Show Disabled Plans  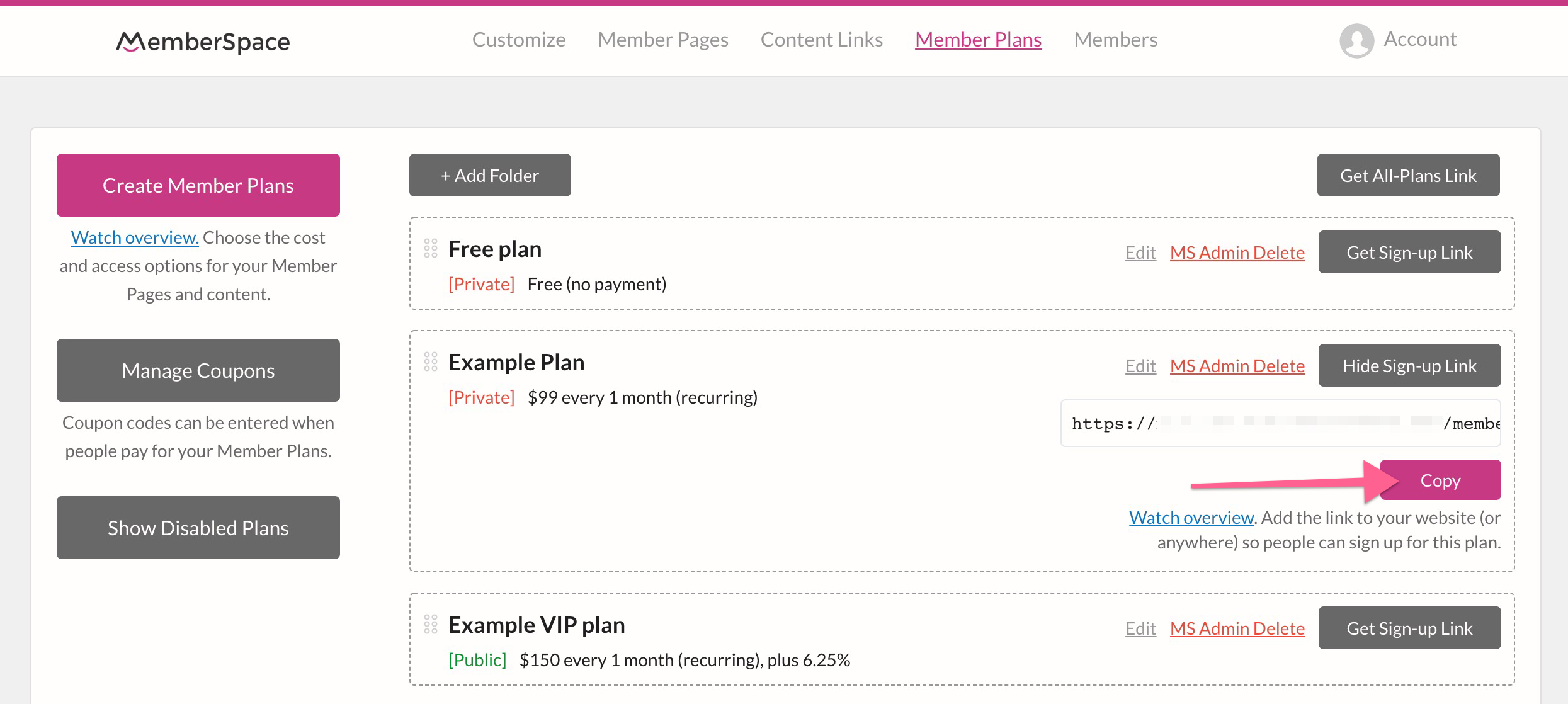point(198,528)
